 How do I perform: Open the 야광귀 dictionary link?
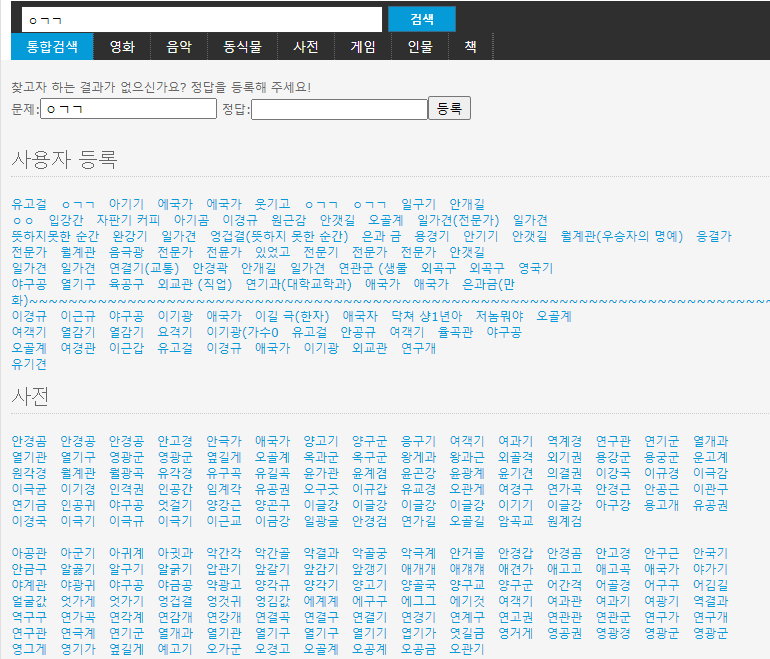tap(78, 585)
